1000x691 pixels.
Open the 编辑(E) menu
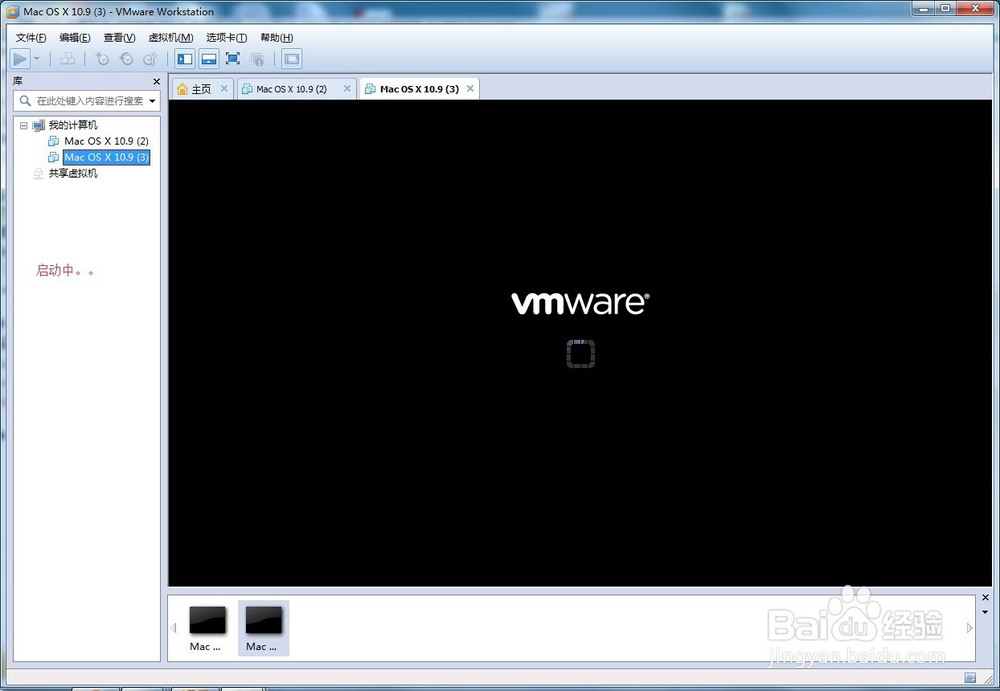75,38
